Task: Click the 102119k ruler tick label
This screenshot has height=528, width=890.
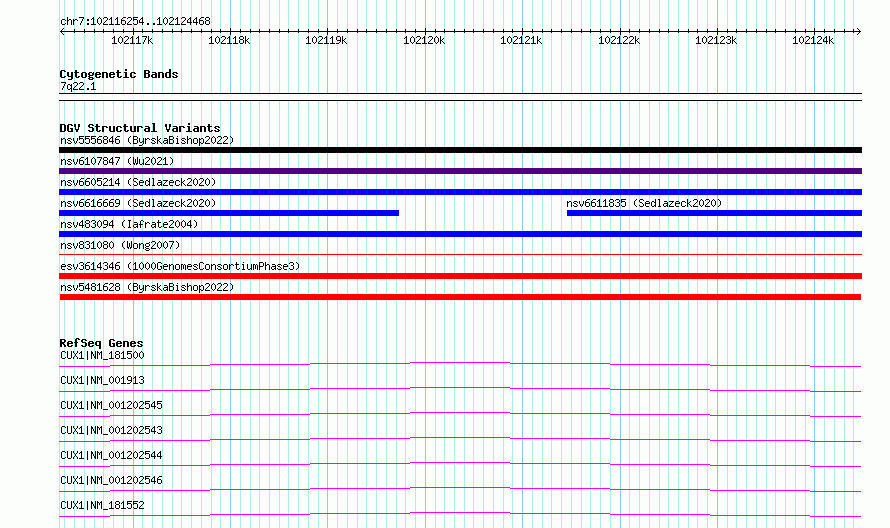Action: [x=326, y=40]
